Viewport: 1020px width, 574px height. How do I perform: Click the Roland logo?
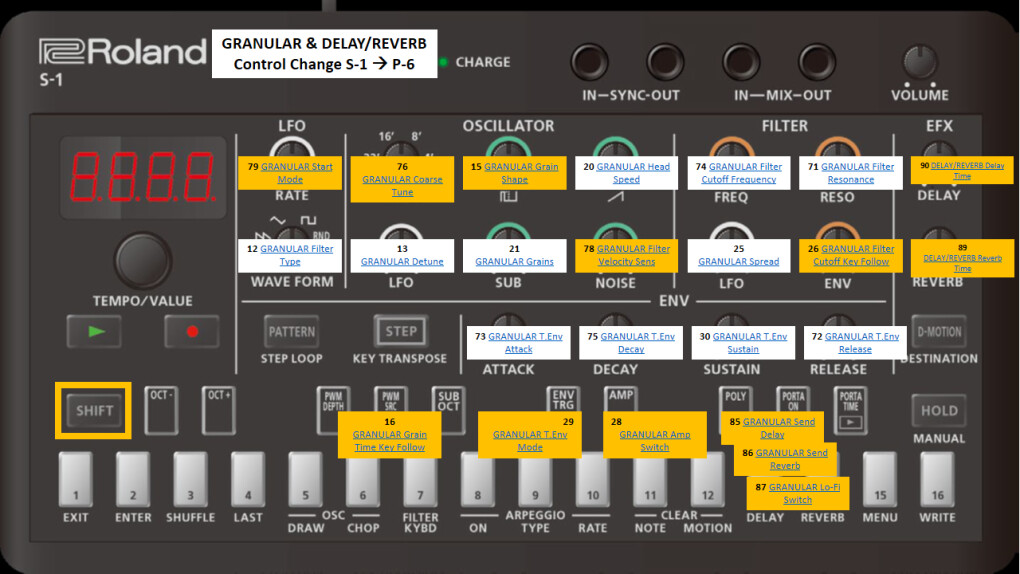click(122, 53)
